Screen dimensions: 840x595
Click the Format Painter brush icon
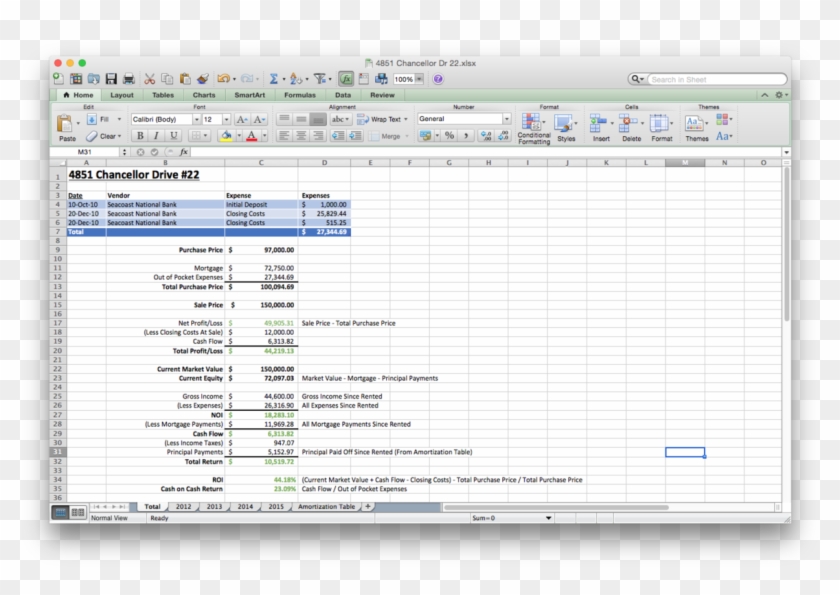[x=202, y=79]
